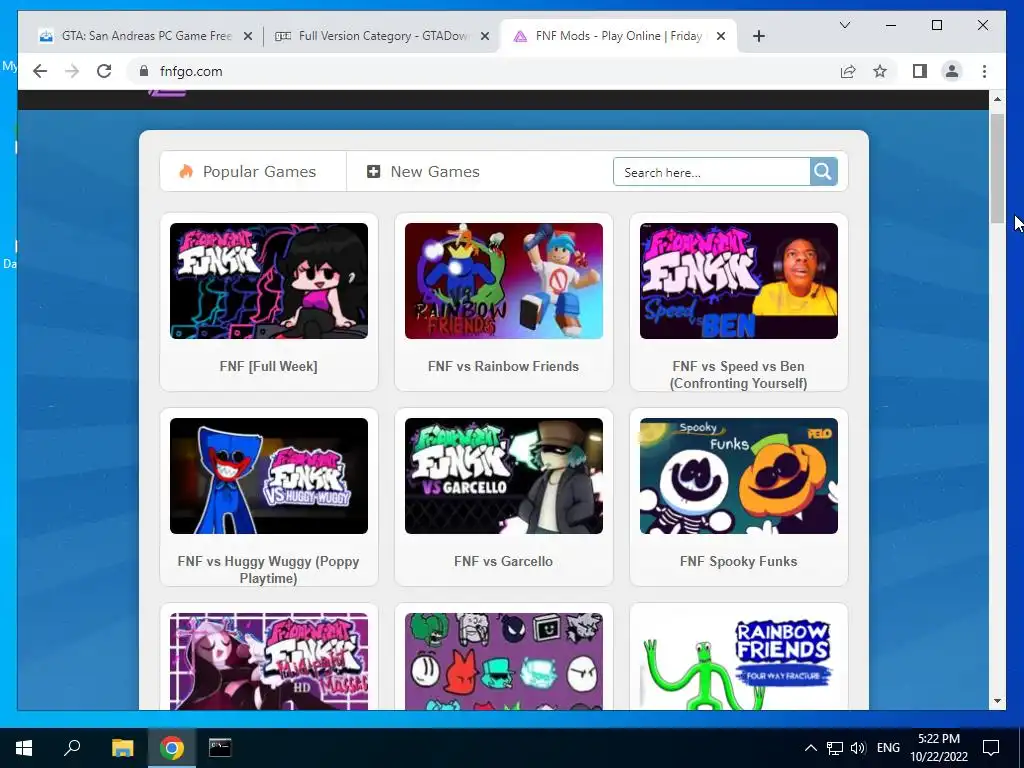1024x768 pixels.
Task: Open the New Games section
Action: [x=423, y=172]
